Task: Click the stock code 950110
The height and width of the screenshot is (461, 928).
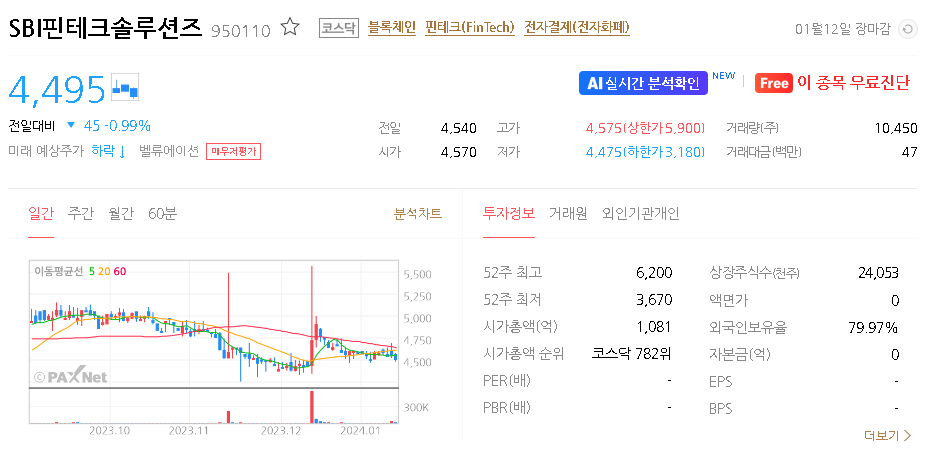Action: [x=241, y=30]
